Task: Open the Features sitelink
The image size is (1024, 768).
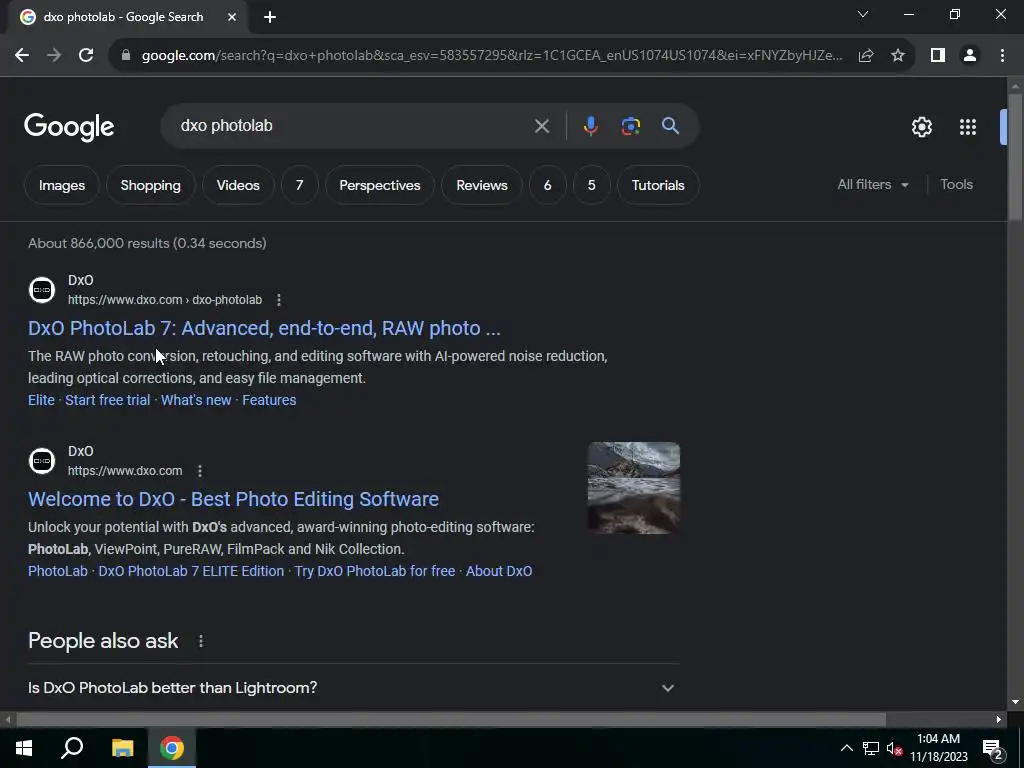Action: coord(269,400)
